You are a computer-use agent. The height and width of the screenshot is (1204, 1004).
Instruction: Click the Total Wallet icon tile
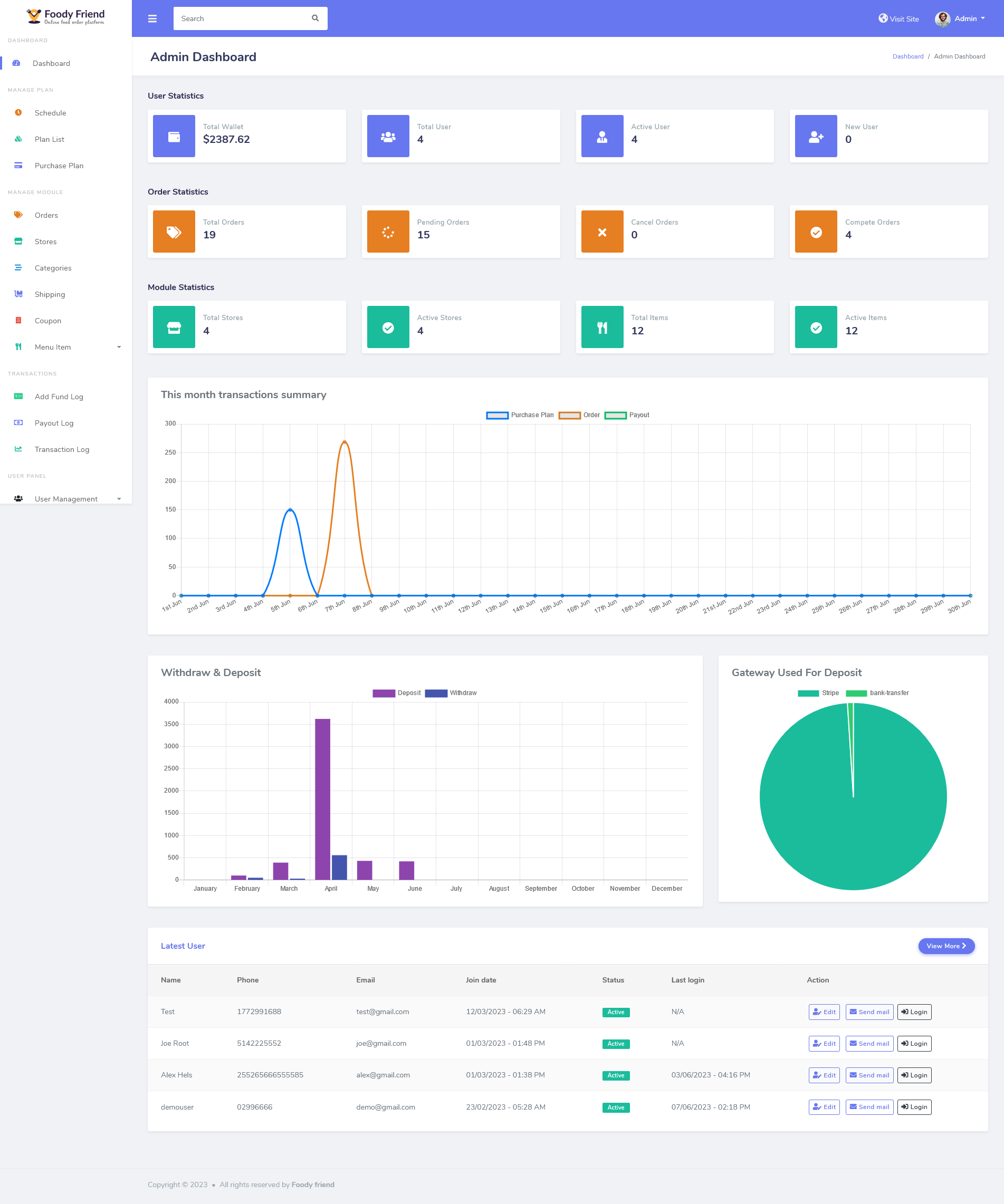point(174,136)
